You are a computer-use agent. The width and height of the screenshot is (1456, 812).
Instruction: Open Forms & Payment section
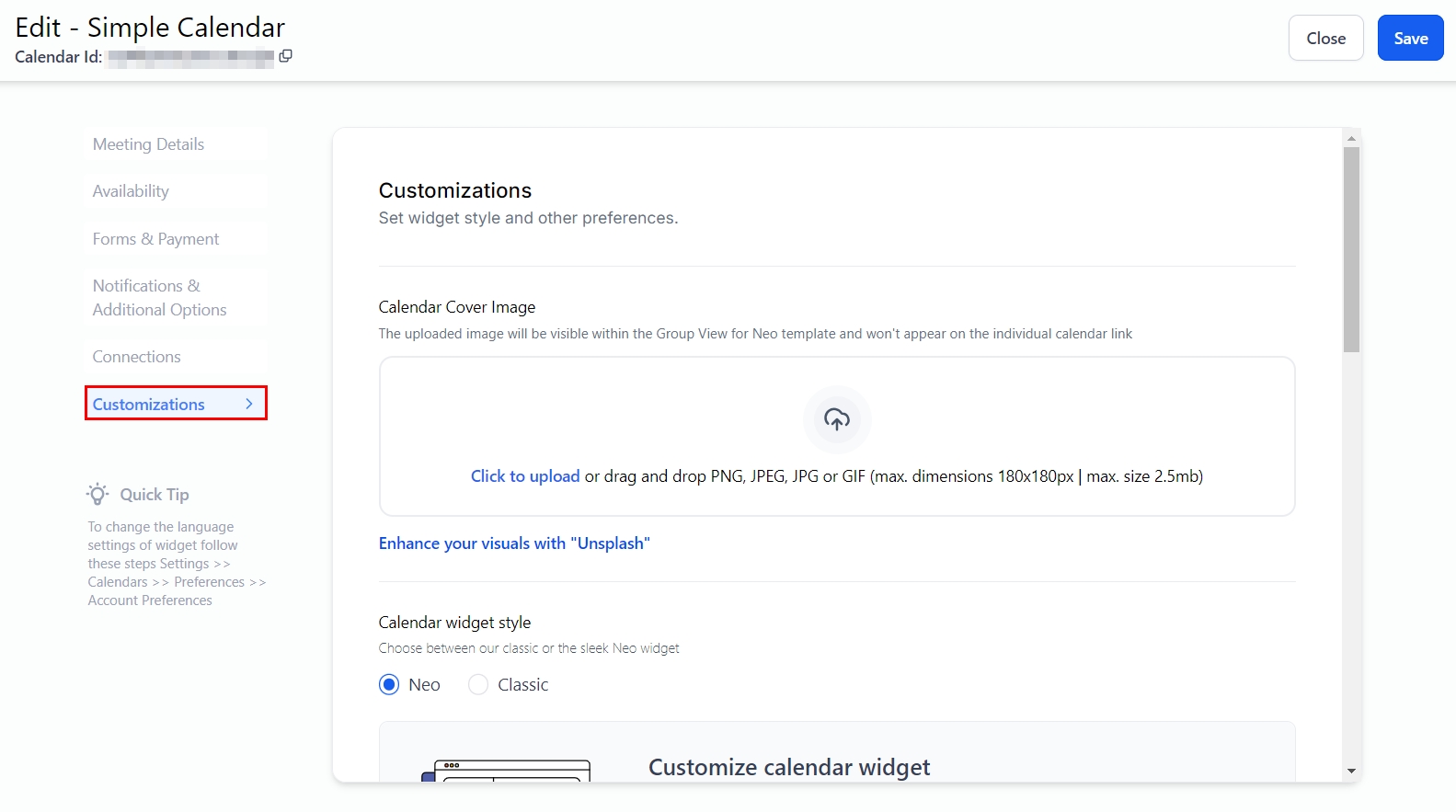coord(155,239)
